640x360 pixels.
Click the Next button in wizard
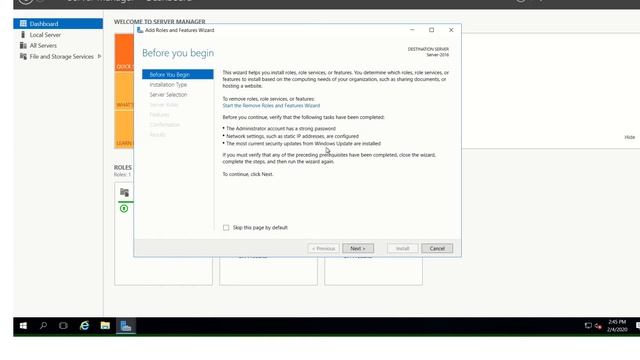[358, 248]
